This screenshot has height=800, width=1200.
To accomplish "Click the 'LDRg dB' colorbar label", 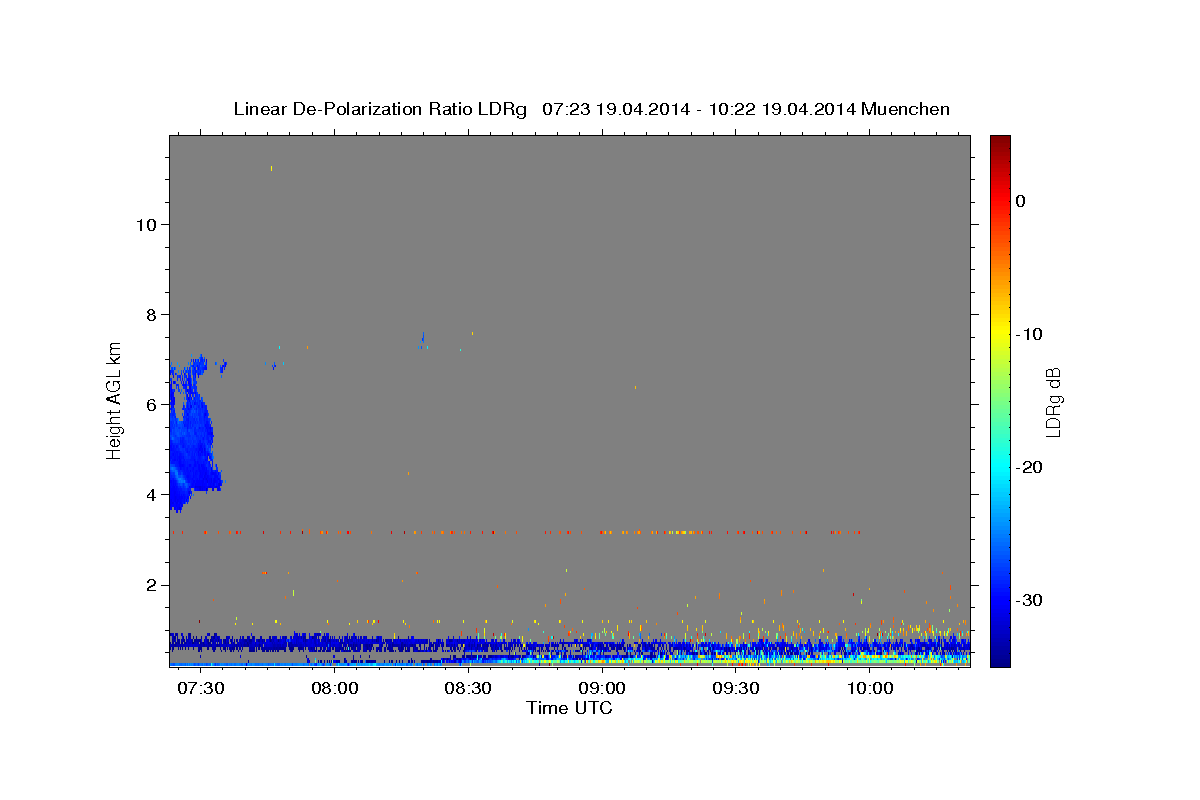I will tap(1053, 403).
